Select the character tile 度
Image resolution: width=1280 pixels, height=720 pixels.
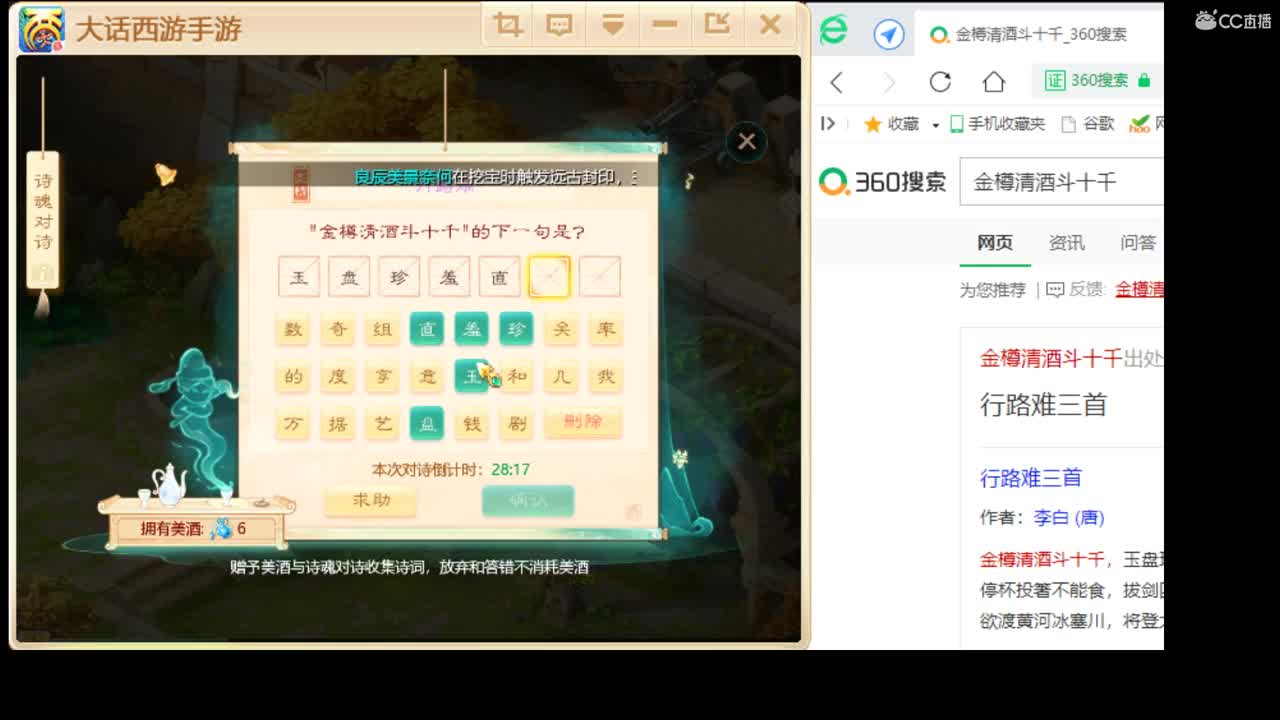click(x=338, y=376)
